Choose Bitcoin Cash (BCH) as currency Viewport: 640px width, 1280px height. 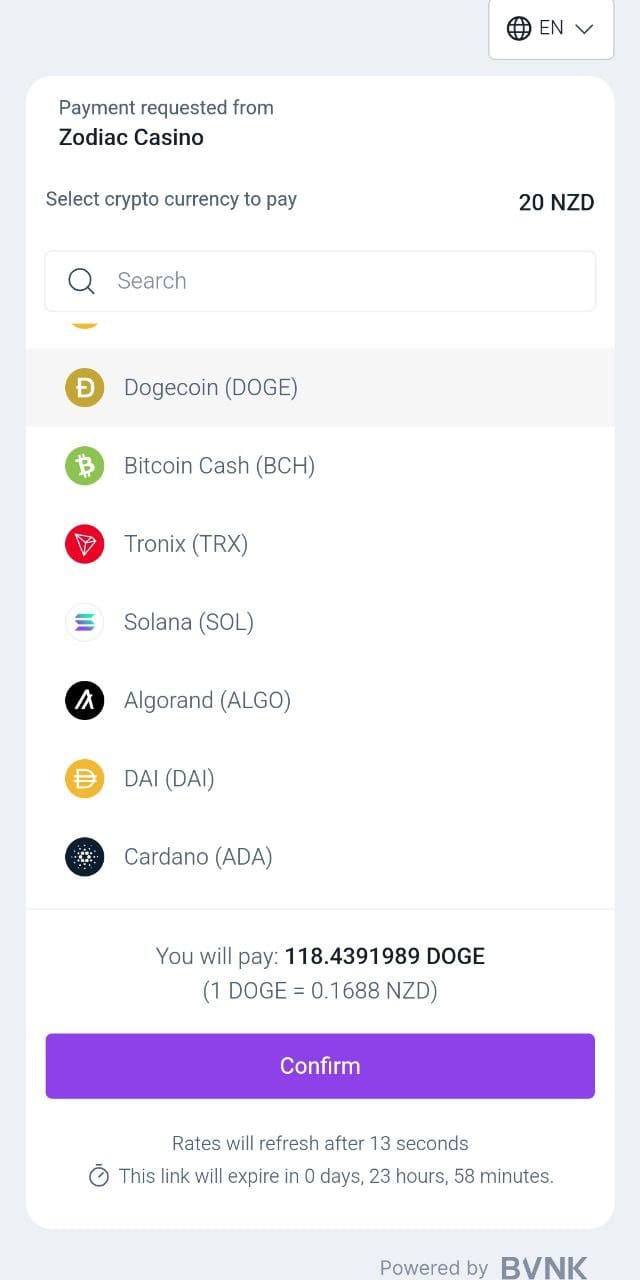pyautogui.click(x=219, y=466)
